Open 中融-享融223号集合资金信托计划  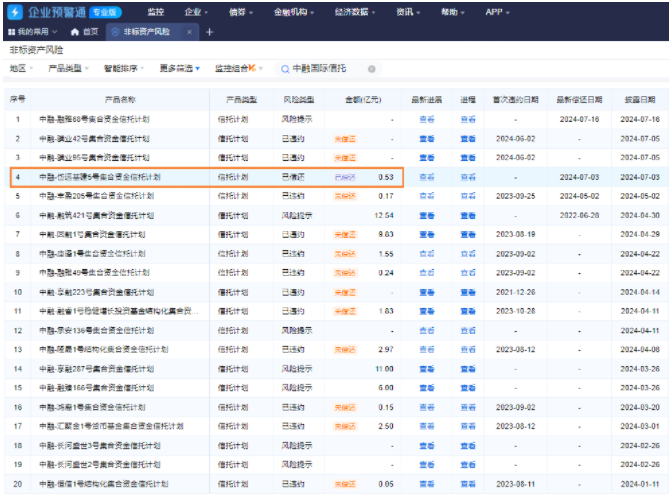click(x=96, y=292)
